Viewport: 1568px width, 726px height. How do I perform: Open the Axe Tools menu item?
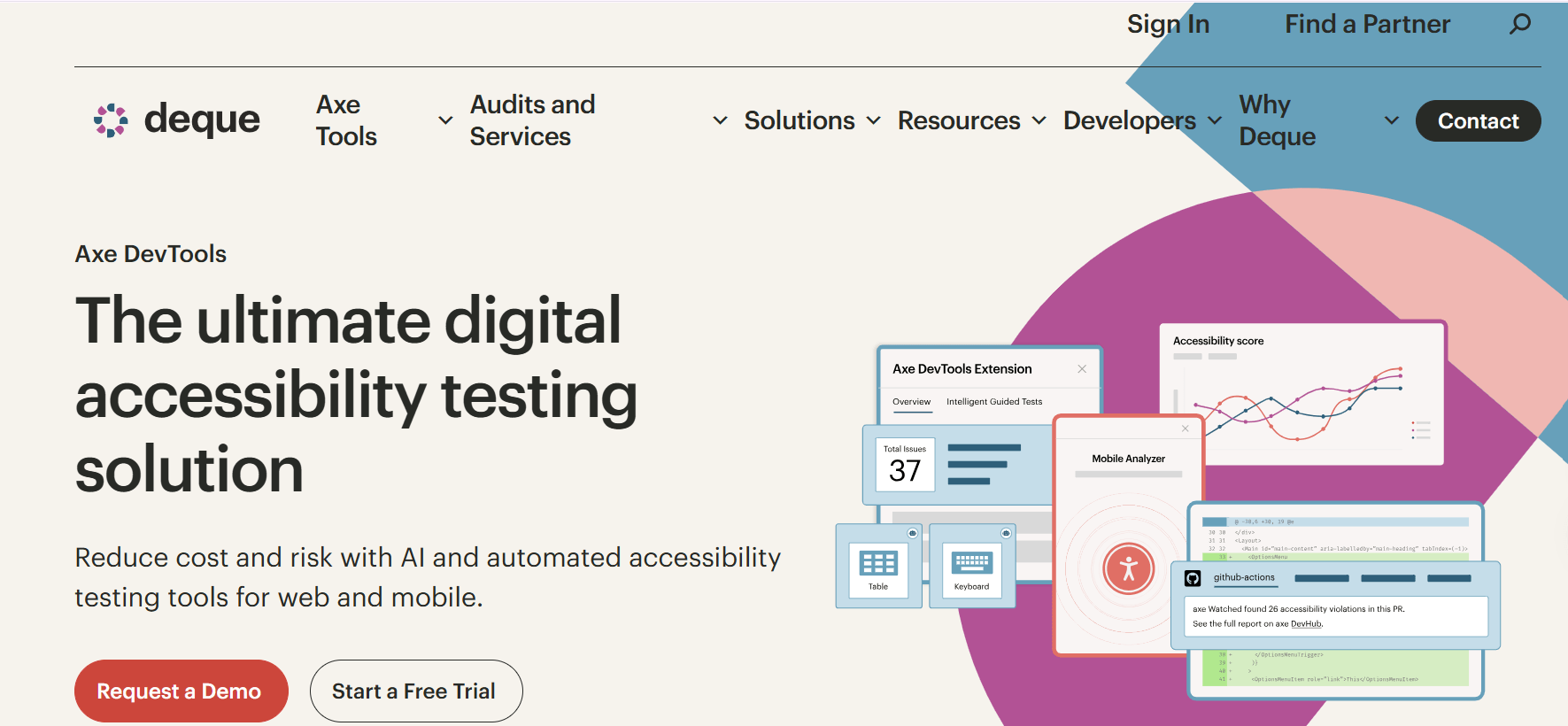tap(347, 120)
